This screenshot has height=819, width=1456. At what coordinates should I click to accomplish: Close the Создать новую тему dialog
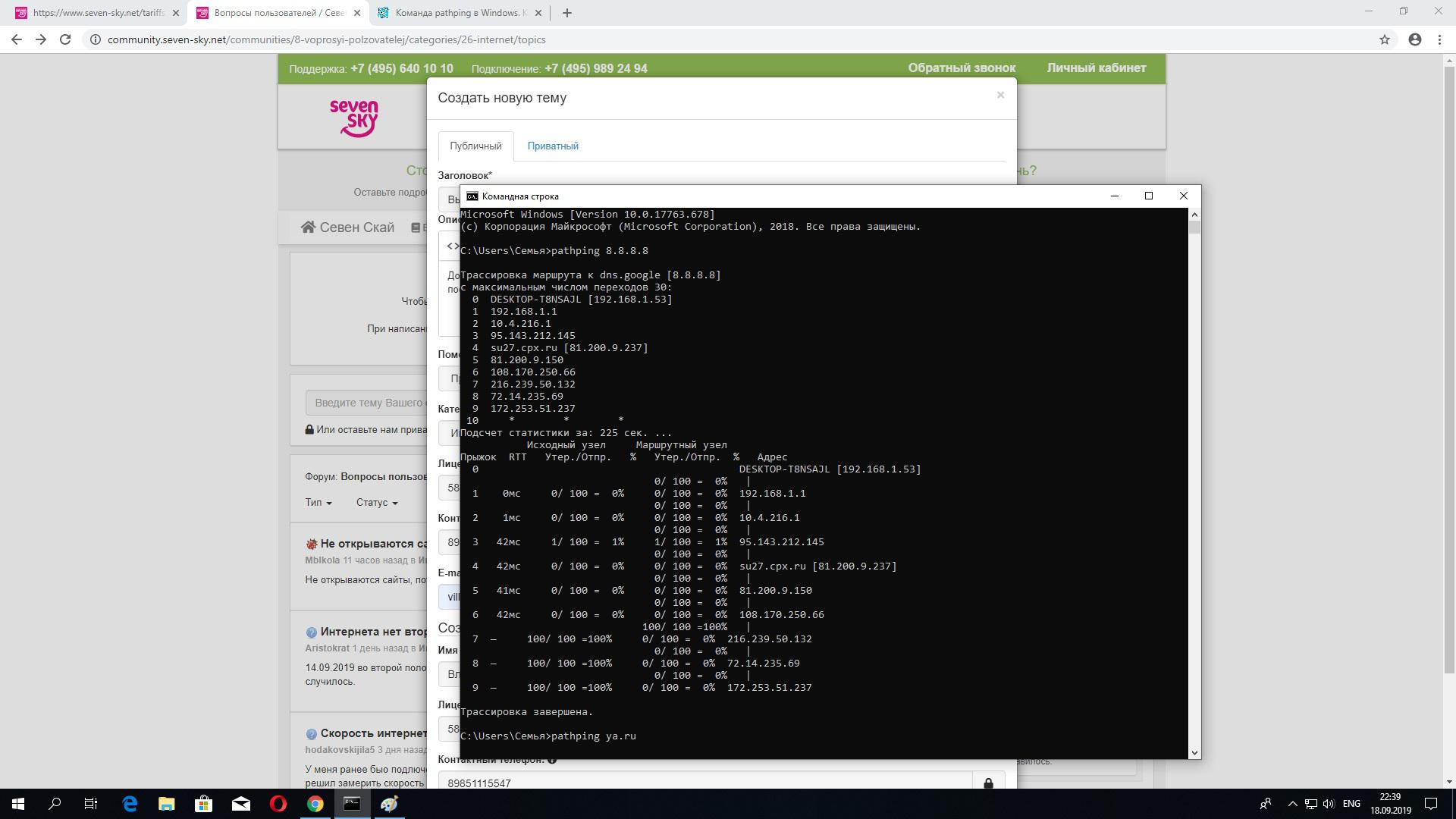coord(1000,95)
